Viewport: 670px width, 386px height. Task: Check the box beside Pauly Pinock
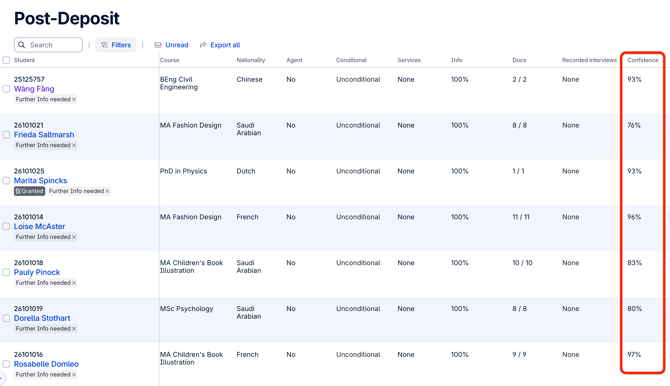[6, 272]
